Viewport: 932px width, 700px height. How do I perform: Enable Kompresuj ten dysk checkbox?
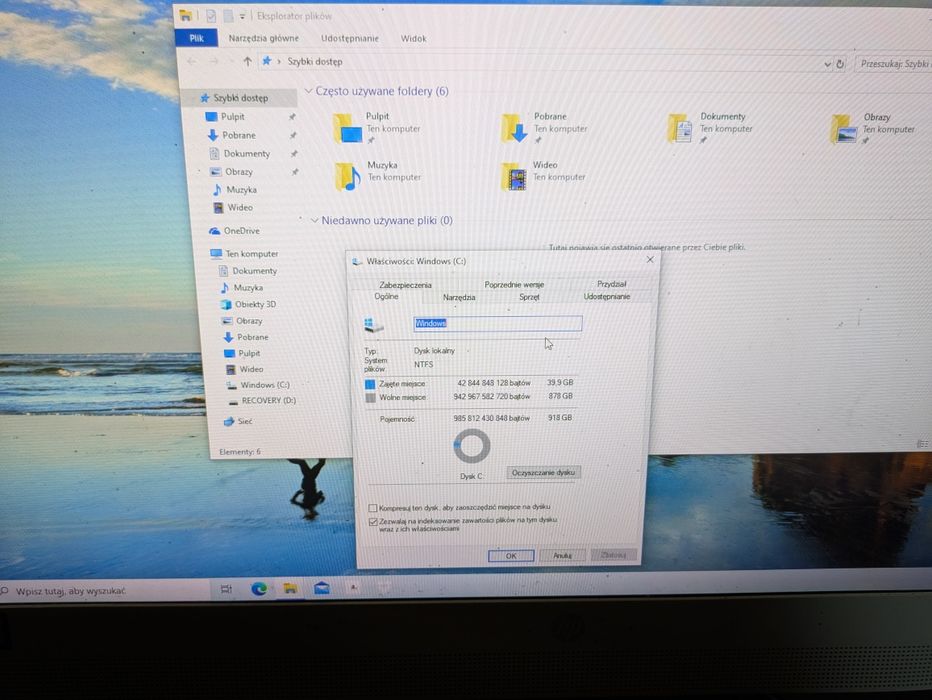373,508
